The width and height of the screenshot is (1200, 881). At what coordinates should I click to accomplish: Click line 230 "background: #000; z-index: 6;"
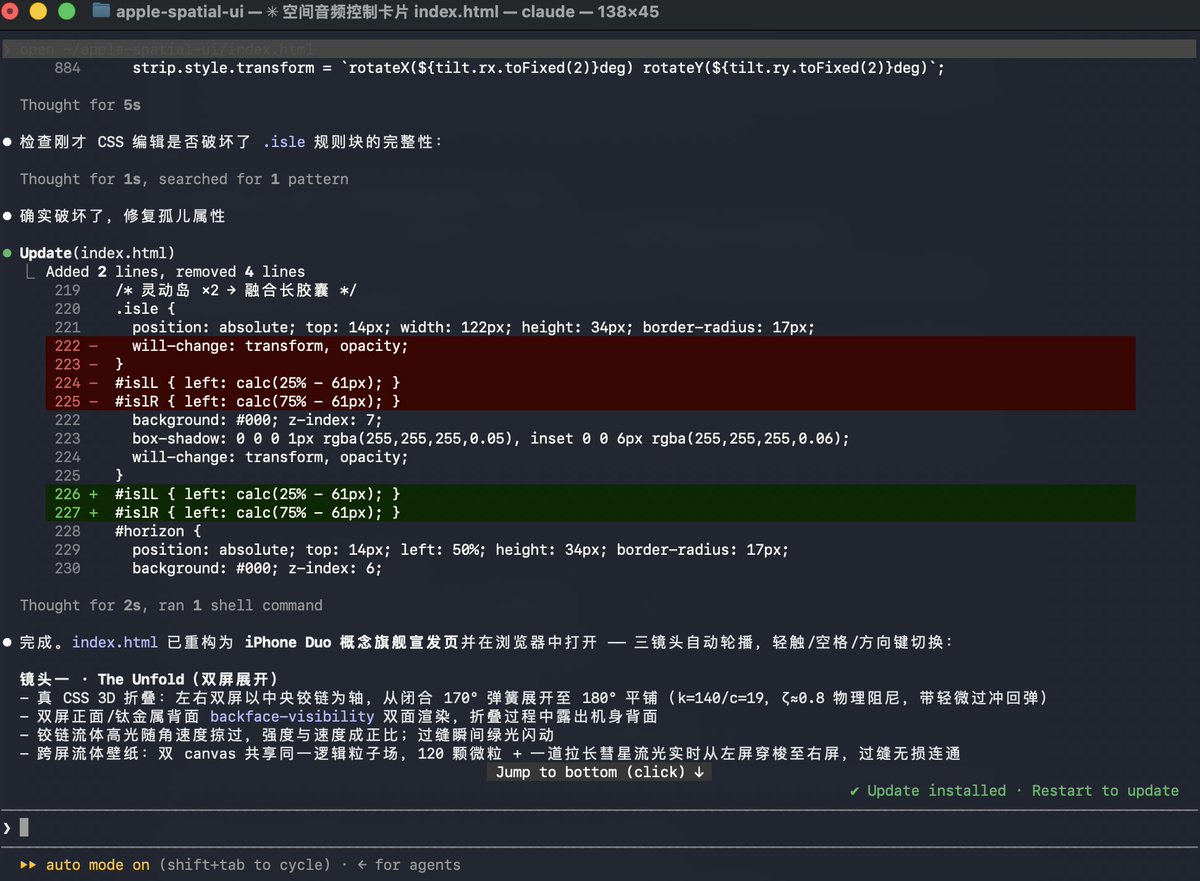click(257, 568)
